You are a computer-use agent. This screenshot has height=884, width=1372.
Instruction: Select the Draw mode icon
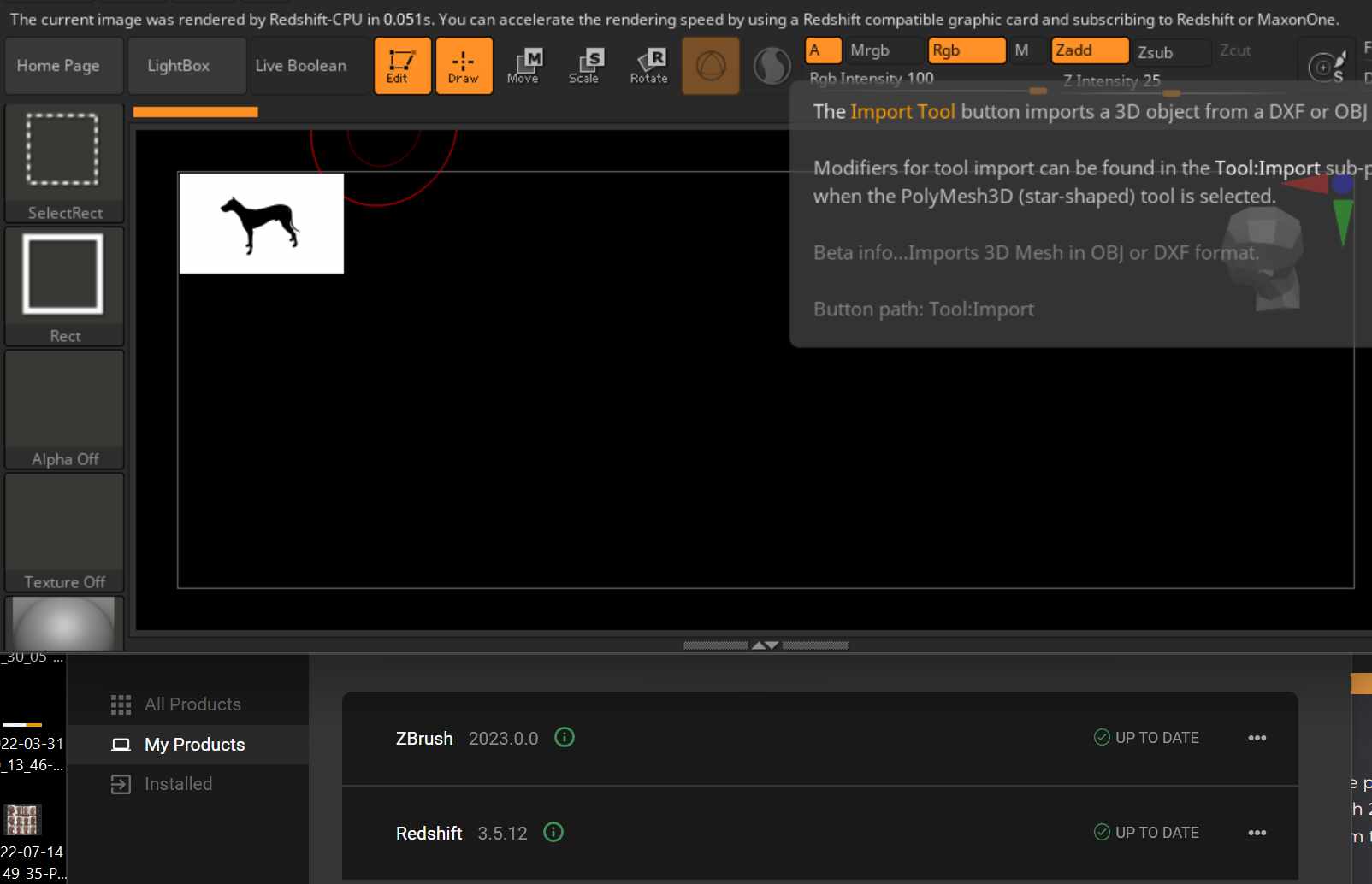pyautogui.click(x=464, y=66)
